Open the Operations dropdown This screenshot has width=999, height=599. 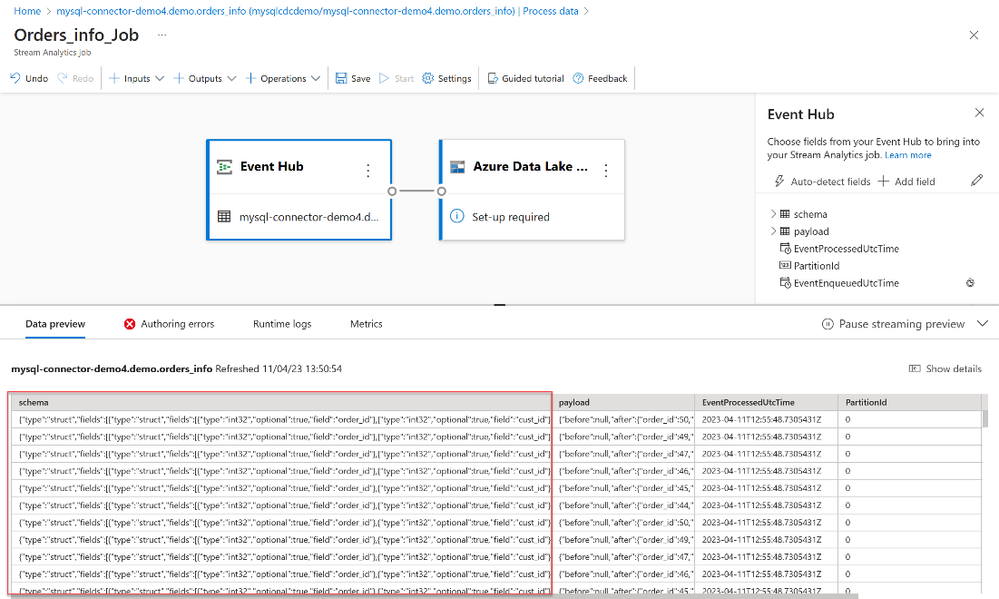[x=283, y=78]
